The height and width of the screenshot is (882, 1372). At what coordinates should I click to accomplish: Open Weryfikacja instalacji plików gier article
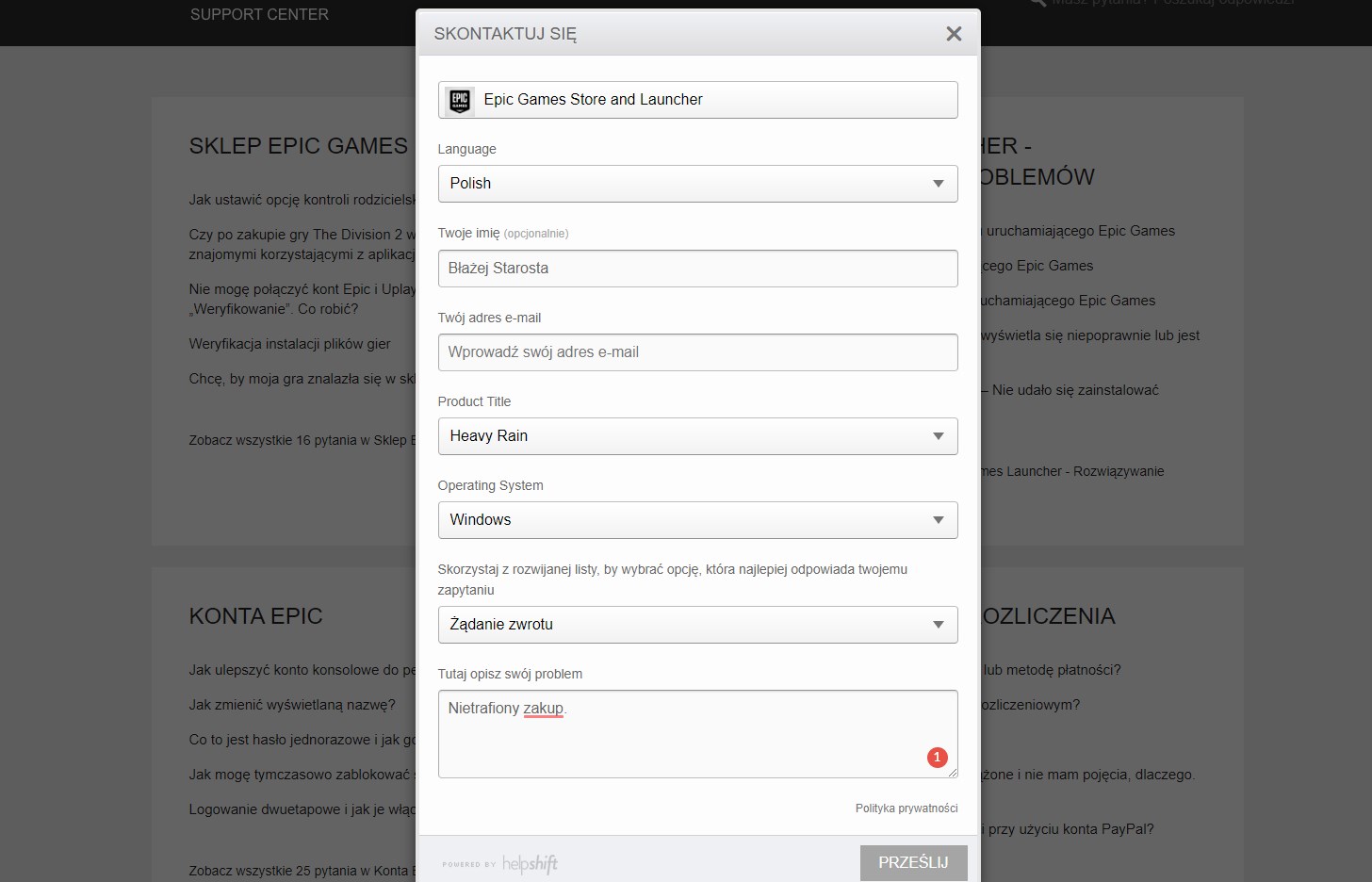pyautogui.click(x=289, y=344)
